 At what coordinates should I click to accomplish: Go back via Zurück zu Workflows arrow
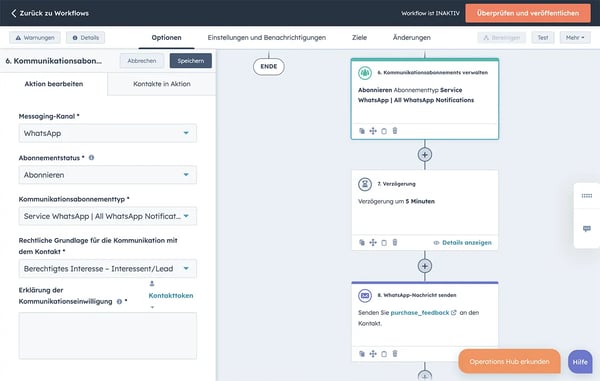click(14, 13)
